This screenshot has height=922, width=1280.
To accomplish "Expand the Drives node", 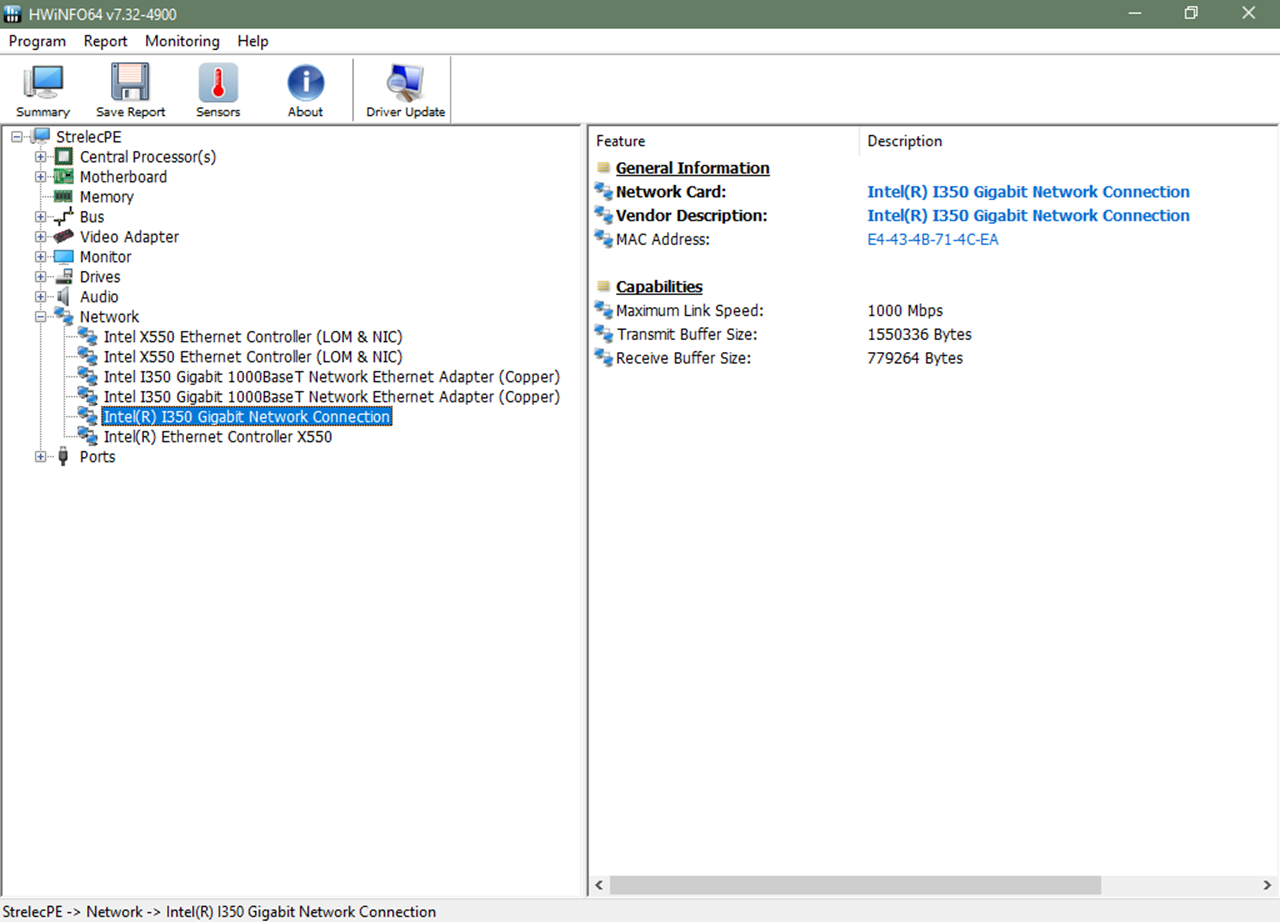I will pyautogui.click(x=40, y=277).
